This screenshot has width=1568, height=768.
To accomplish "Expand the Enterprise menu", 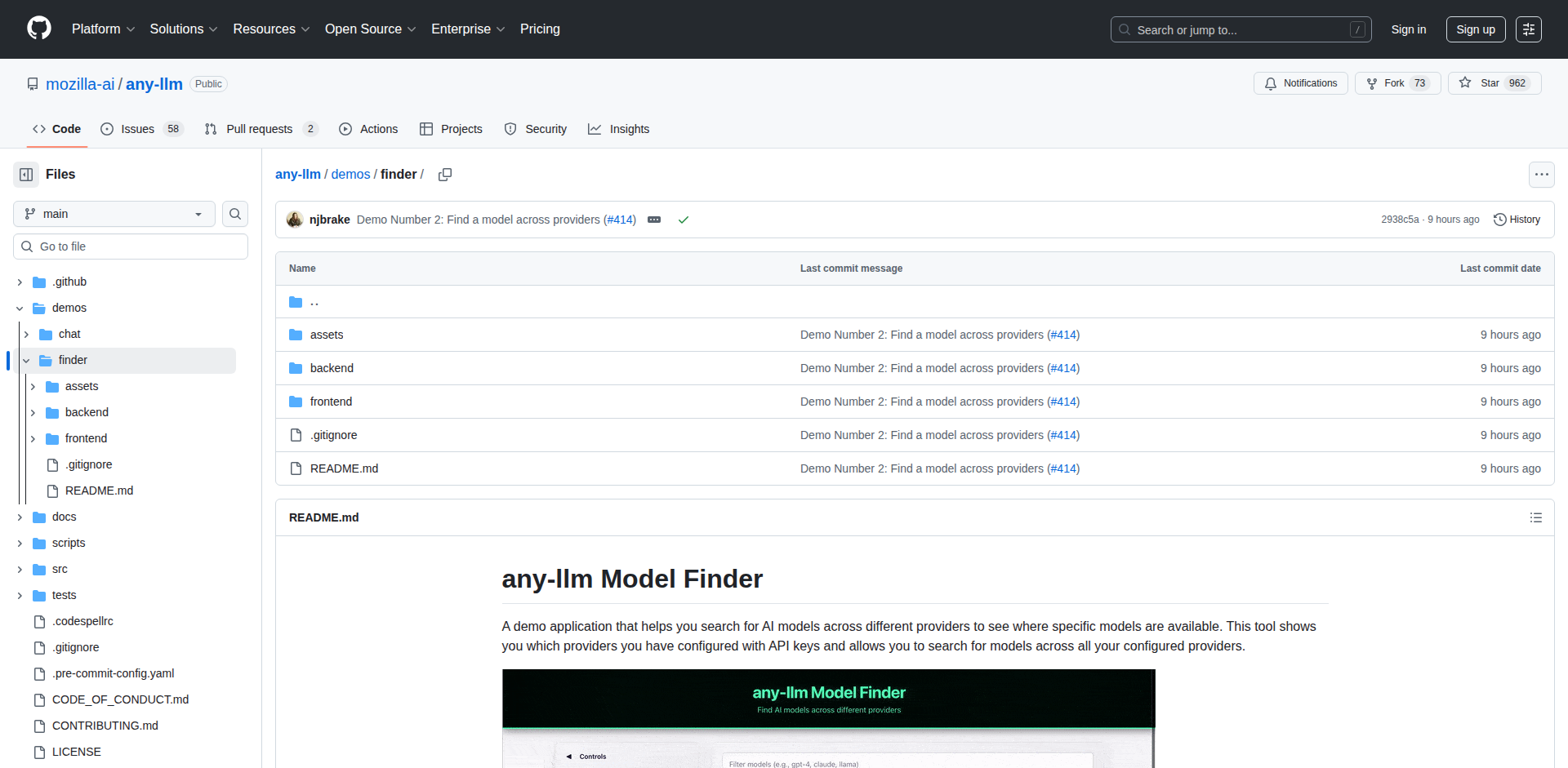I will [468, 29].
